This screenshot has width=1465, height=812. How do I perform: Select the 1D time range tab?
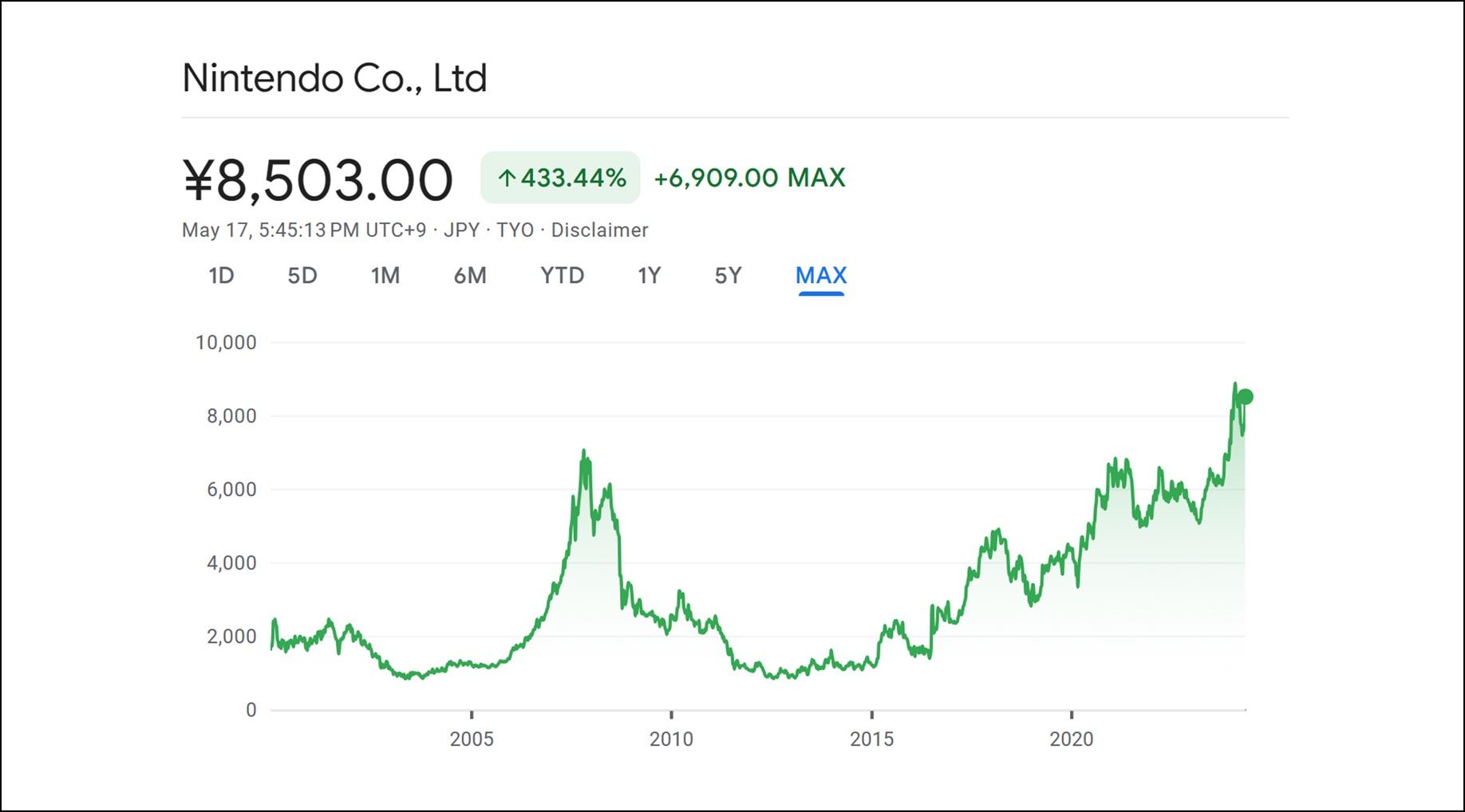point(221,276)
